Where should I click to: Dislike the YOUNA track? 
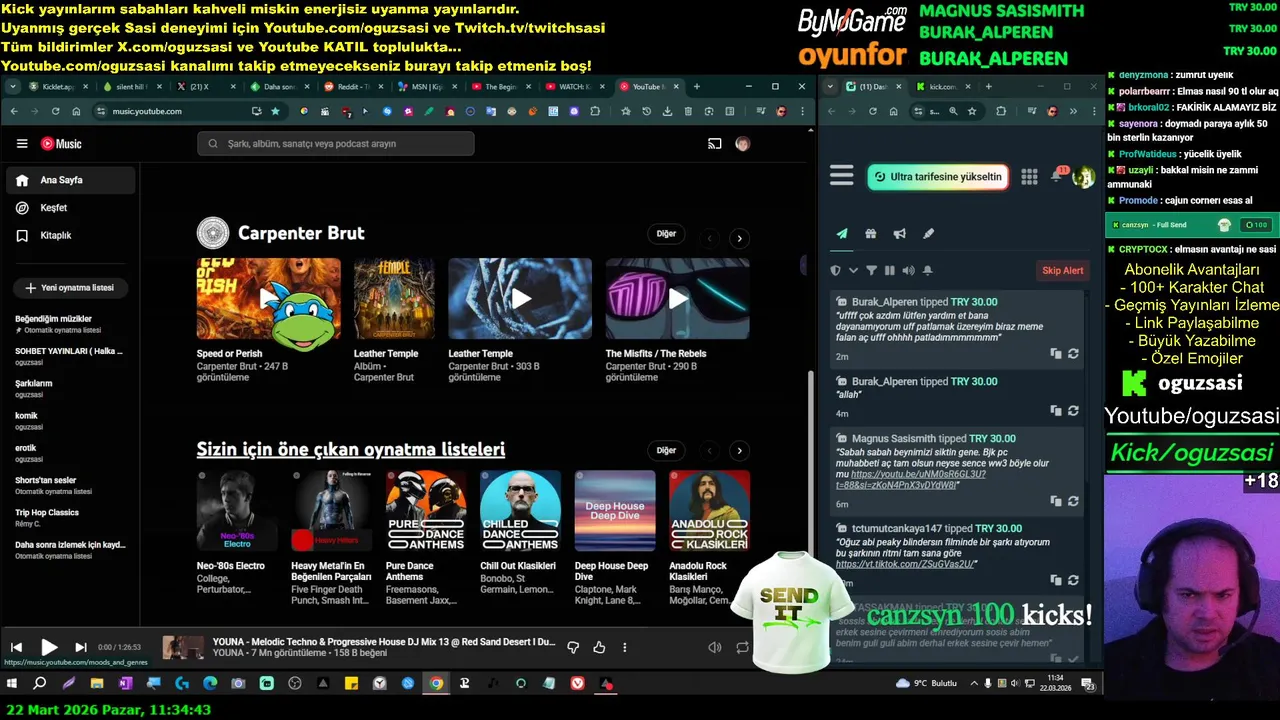point(573,648)
